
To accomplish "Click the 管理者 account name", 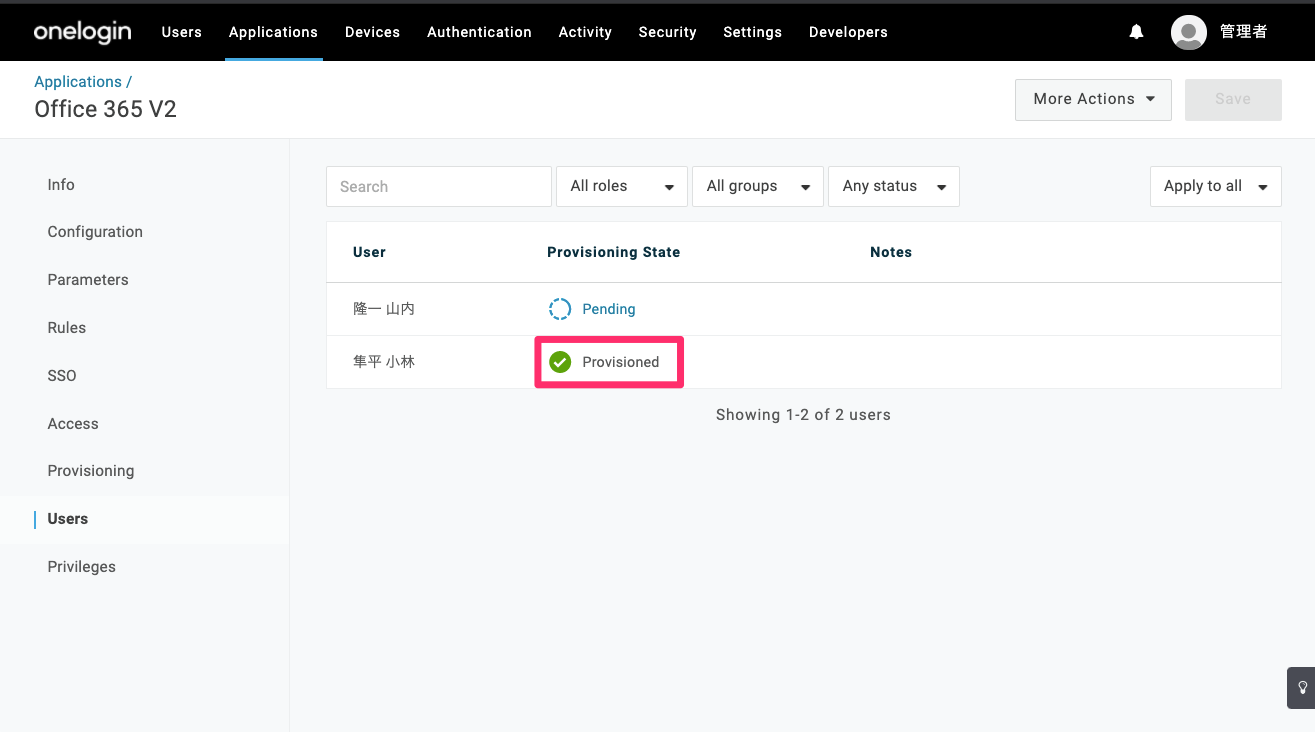I will (1244, 32).
